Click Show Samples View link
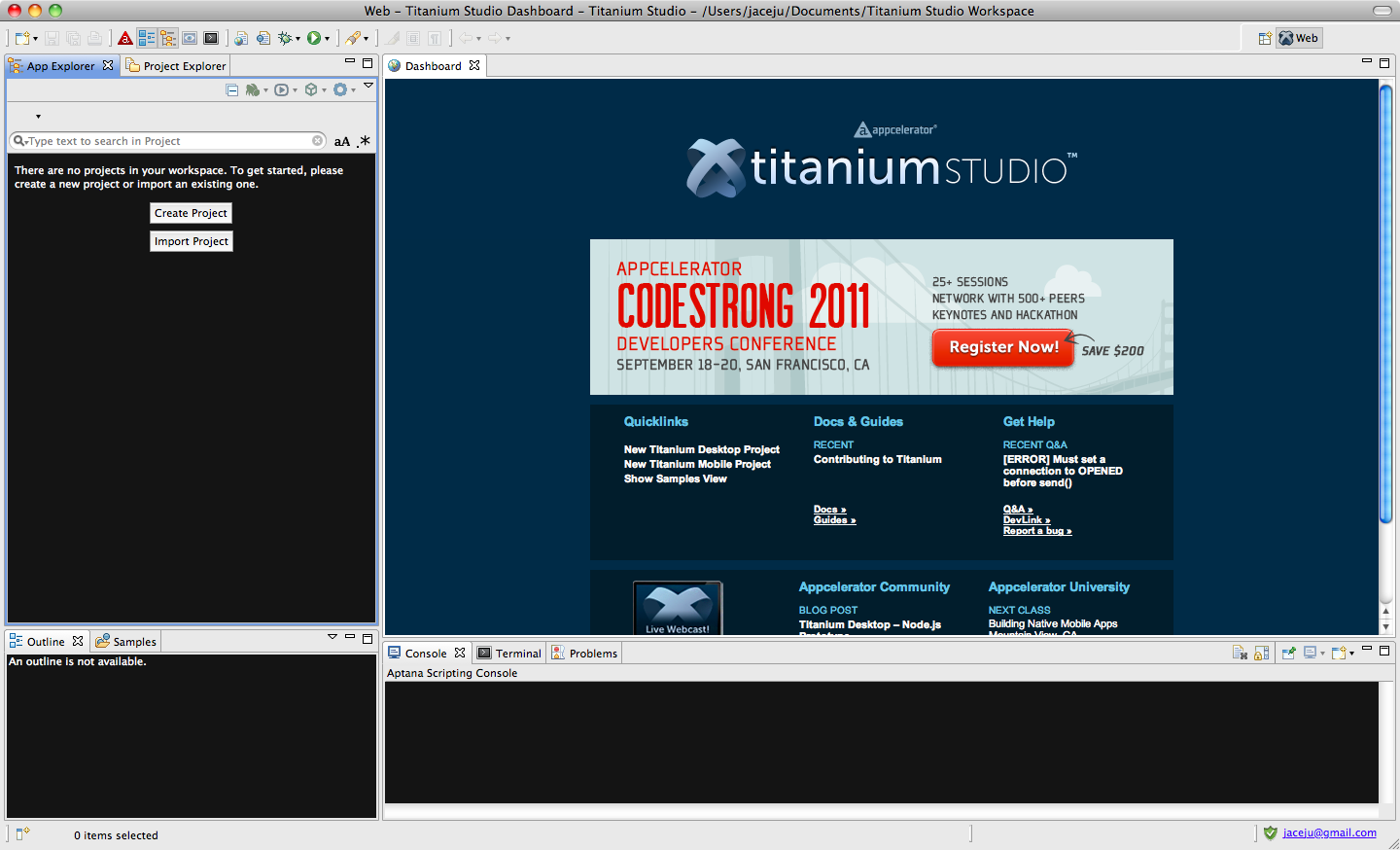 tap(676, 478)
